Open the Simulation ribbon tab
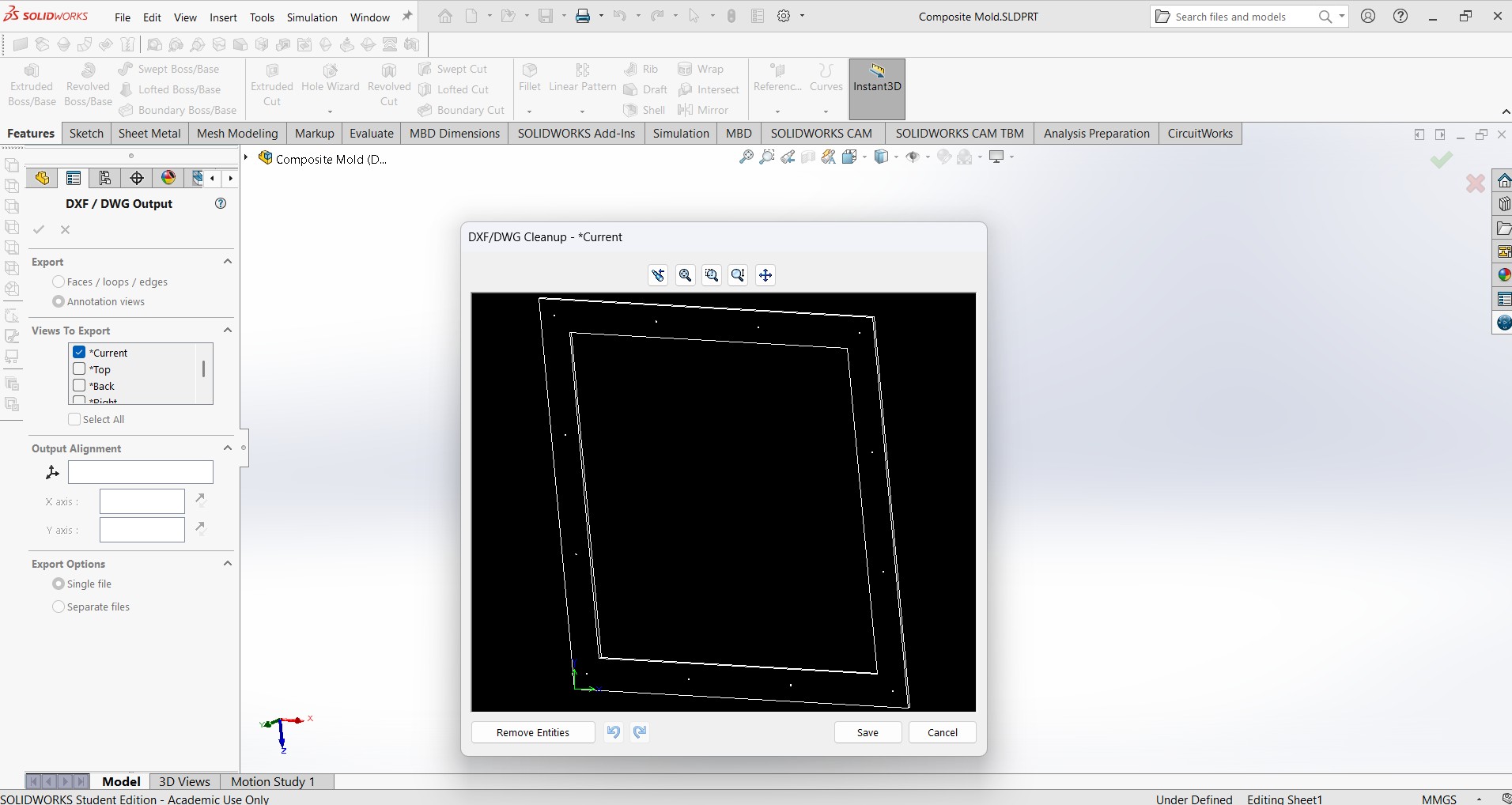 coord(681,133)
